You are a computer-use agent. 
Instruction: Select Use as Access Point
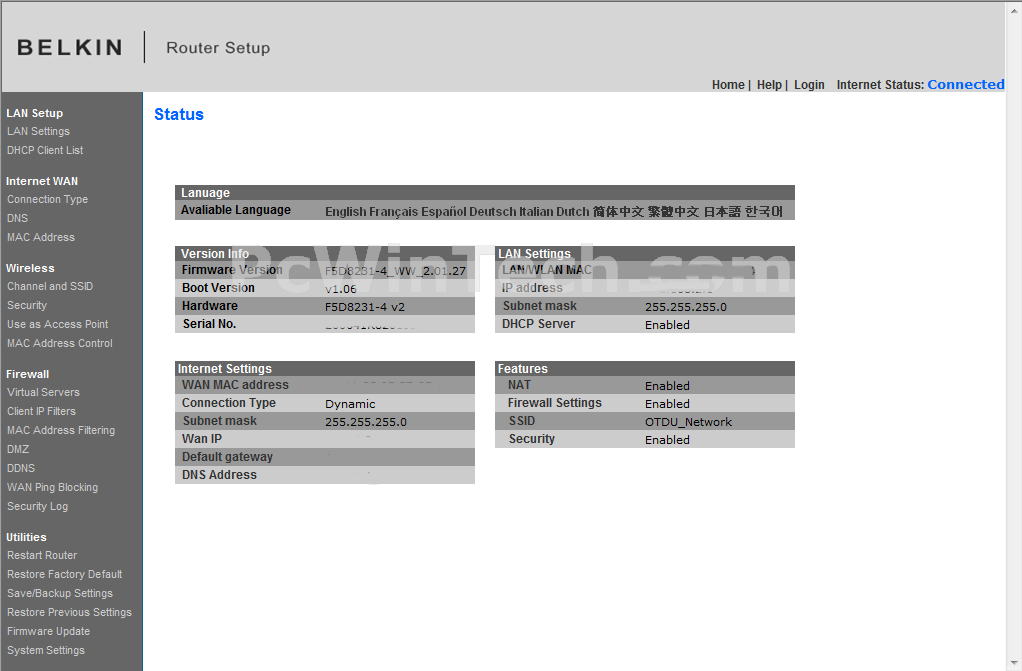coord(57,323)
